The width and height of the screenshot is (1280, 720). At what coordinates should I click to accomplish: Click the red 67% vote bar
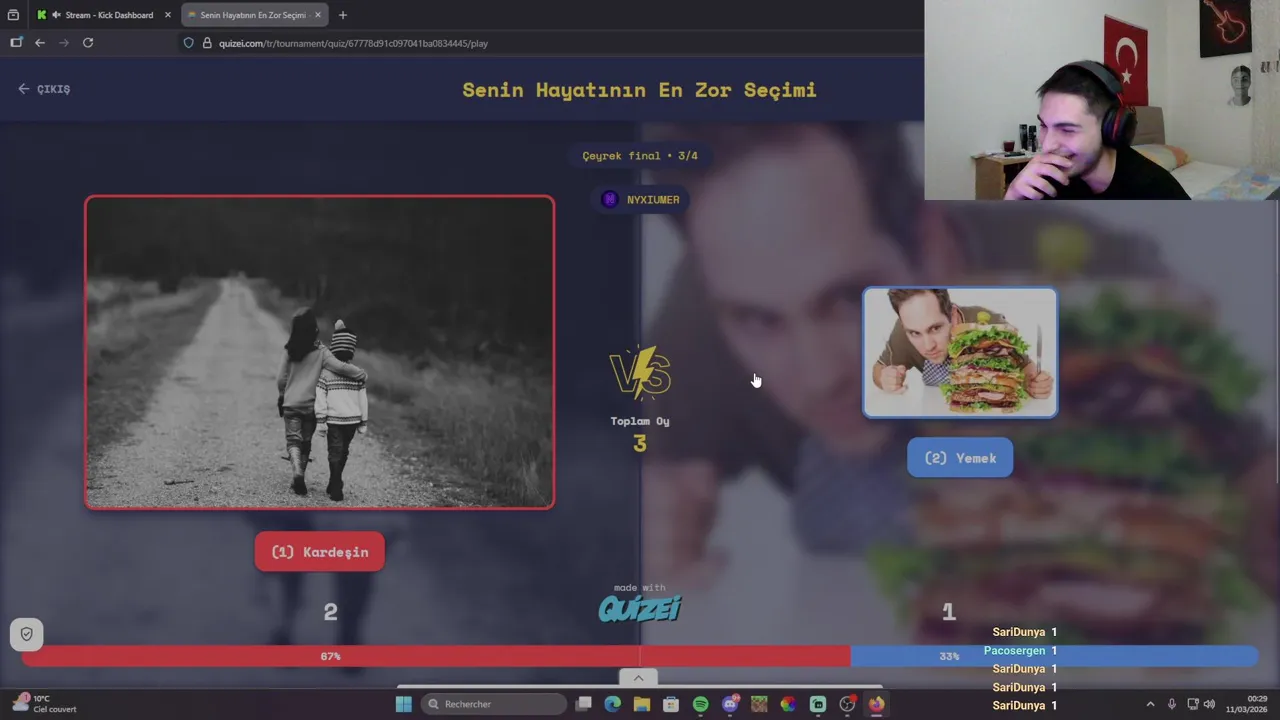435,656
